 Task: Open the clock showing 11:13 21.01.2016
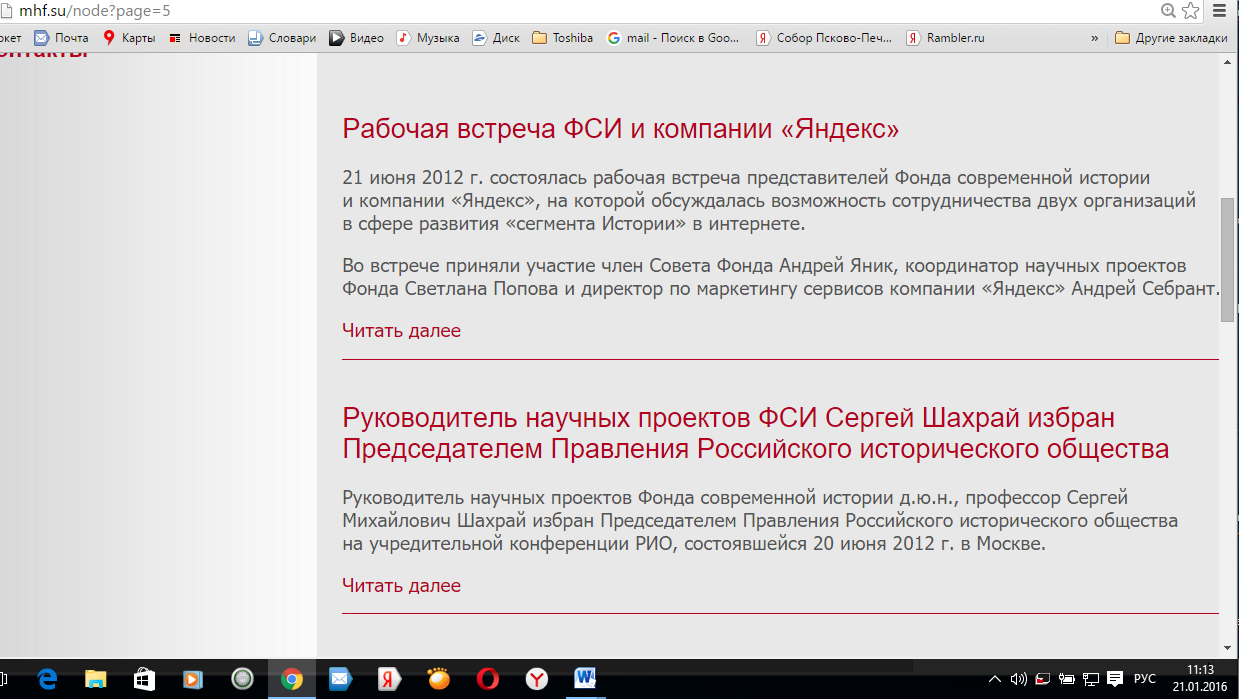1200,679
